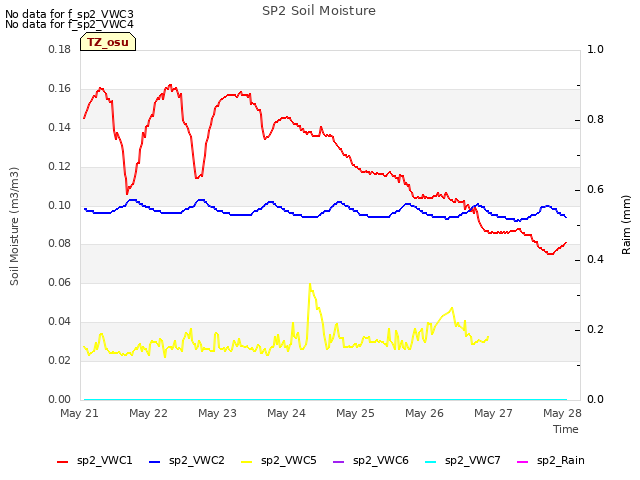640x480 pixels.
Task: Click the May 25 x-axis tick label
Action: click(x=355, y=413)
